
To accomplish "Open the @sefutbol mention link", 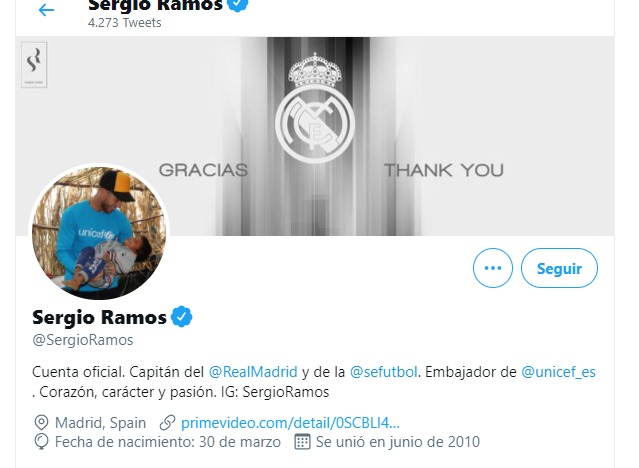I will pyautogui.click(x=383, y=372).
